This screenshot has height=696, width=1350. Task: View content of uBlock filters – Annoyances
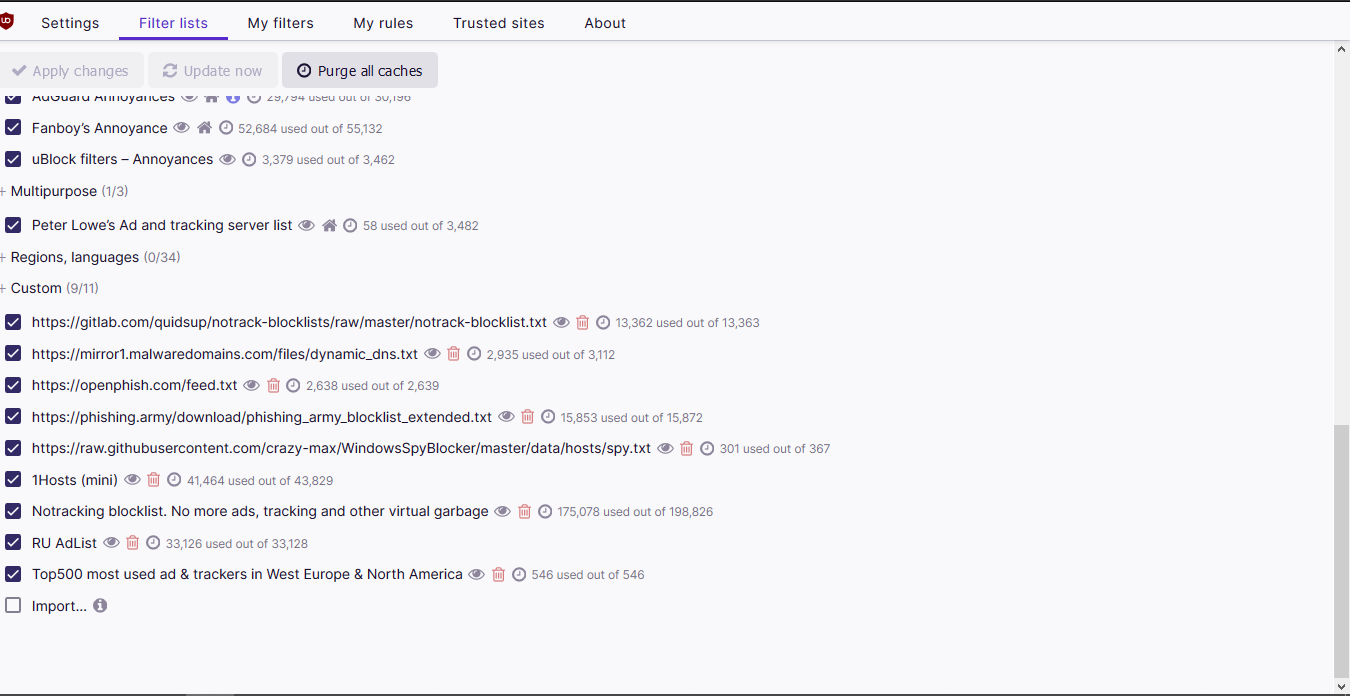point(227,159)
